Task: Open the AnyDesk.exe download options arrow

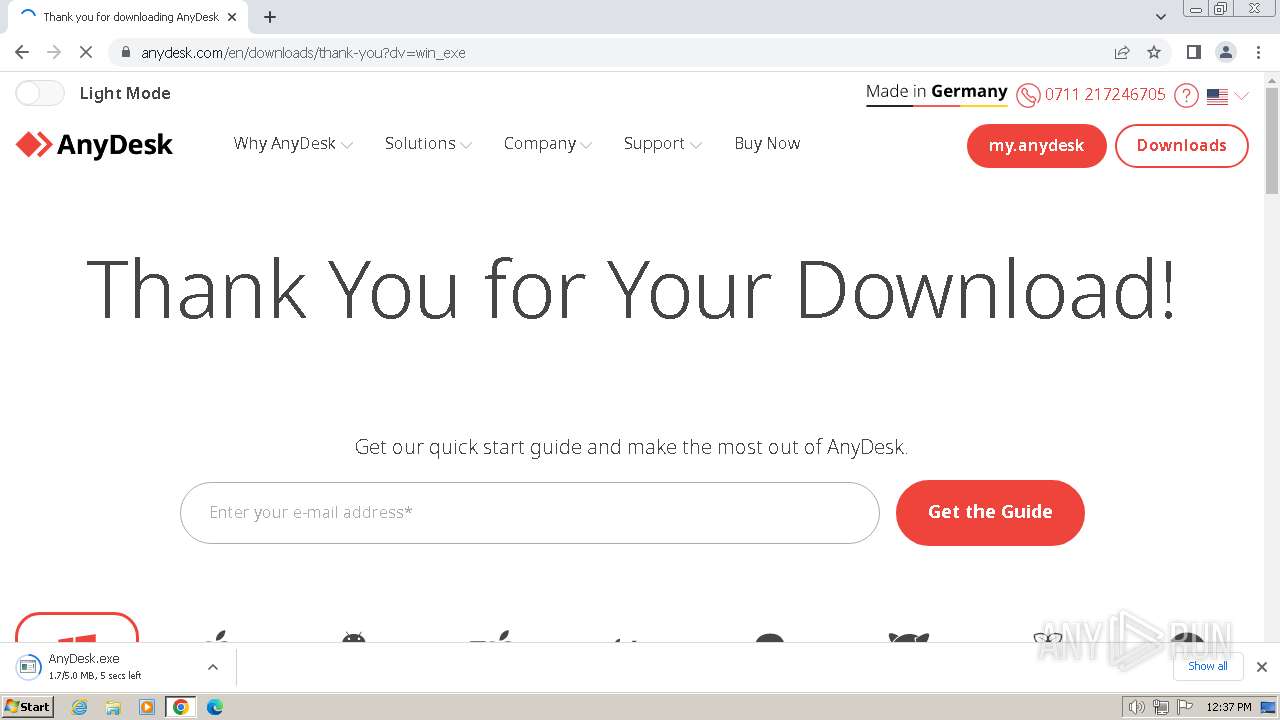Action: tap(212, 667)
